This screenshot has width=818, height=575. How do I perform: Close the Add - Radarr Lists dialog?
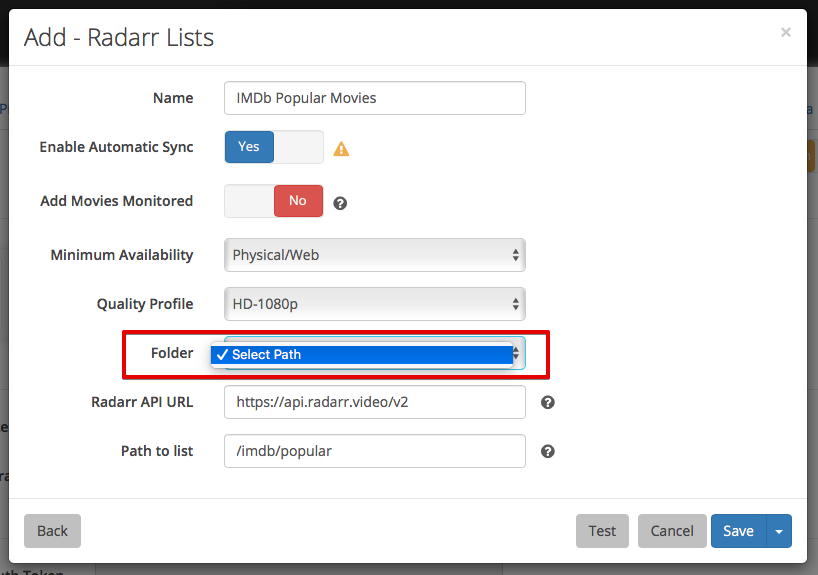coord(786,32)
